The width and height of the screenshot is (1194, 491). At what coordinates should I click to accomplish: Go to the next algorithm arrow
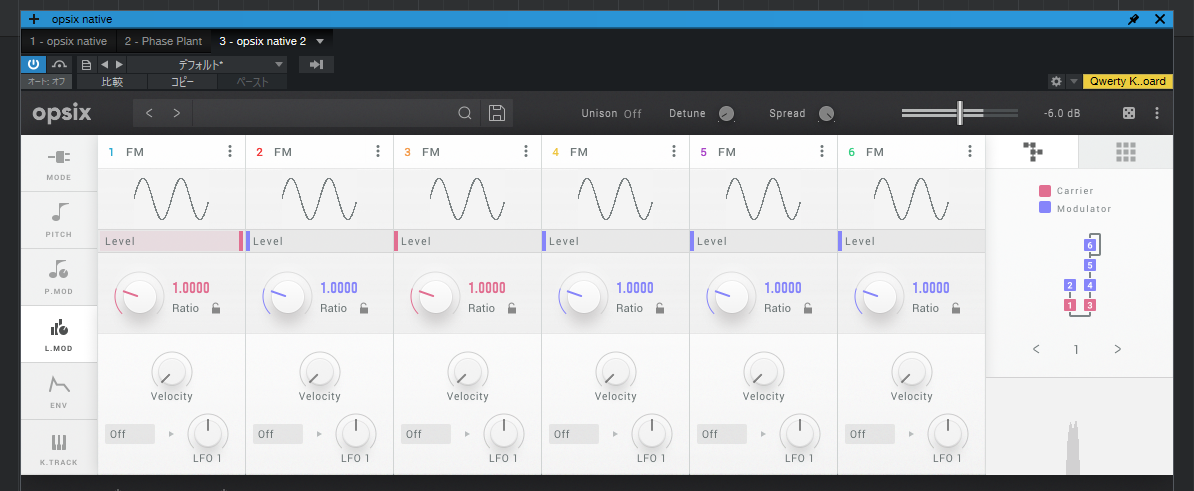click(x=1117, y=350)
